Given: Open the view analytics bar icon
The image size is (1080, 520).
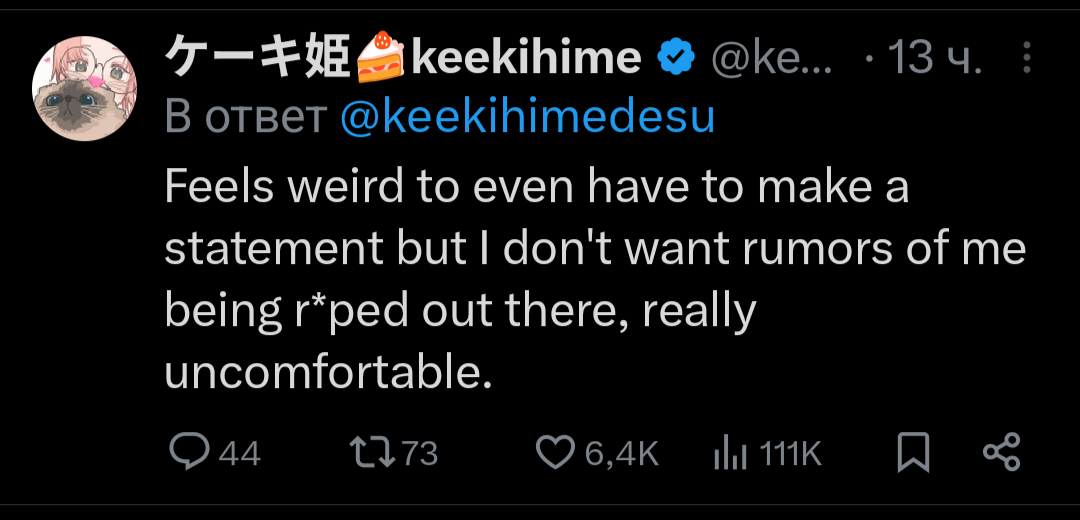Looking at the screenshot, I should click(x=730, y=454).
